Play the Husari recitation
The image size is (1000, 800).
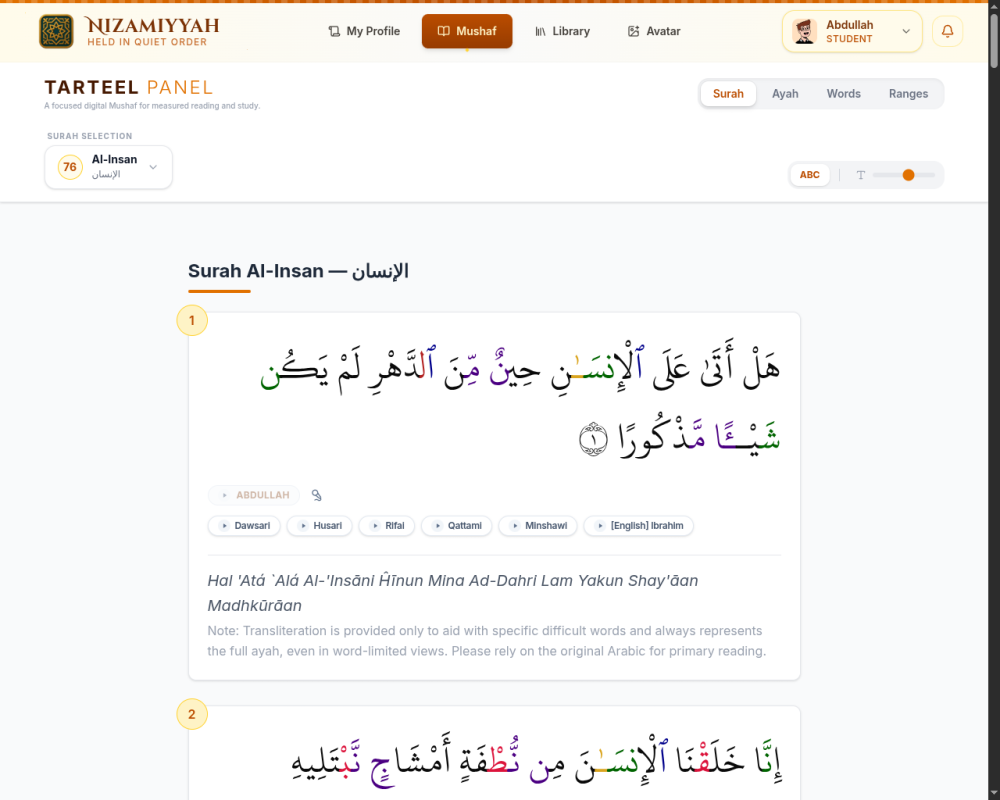click(x=320, y=526)
